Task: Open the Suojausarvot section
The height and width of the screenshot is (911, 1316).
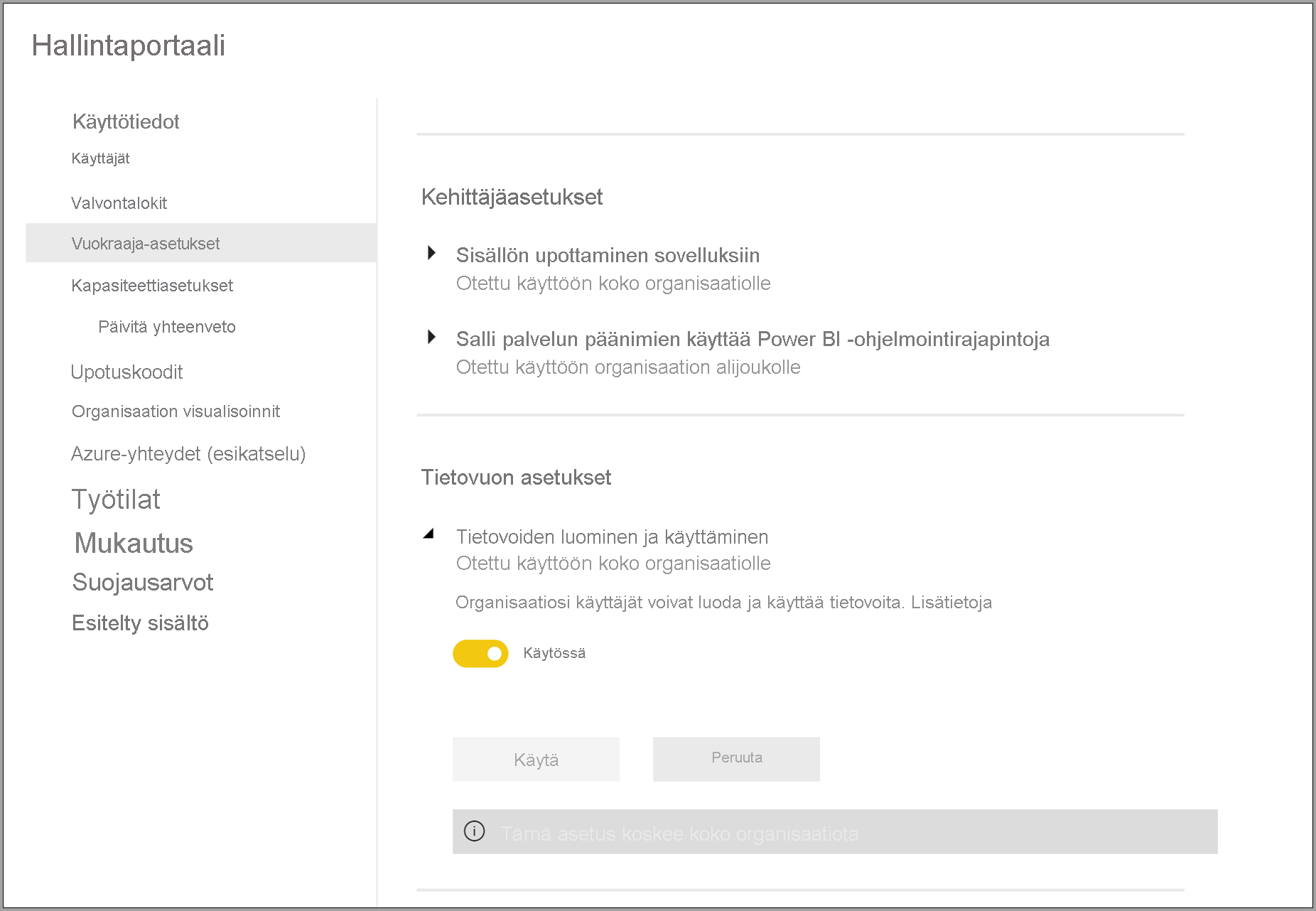Action: click(x=142, y=583)
